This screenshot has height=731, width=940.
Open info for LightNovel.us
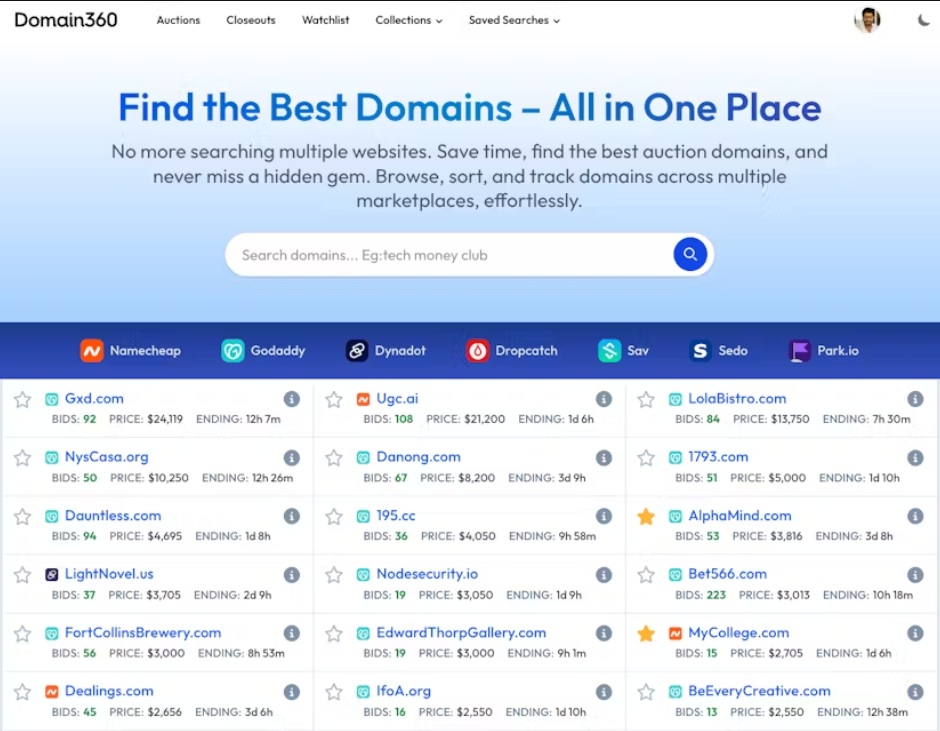point(292,574)
